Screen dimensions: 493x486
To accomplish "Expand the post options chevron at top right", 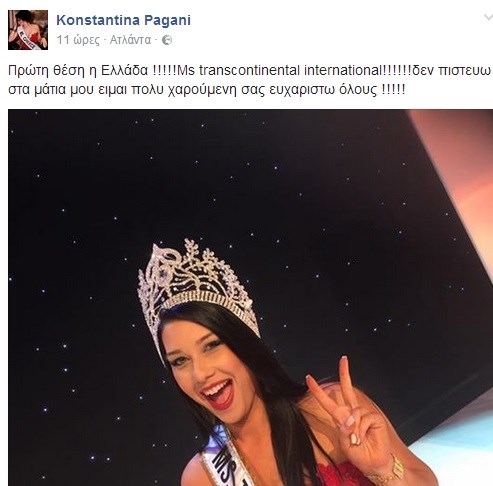I will tap(488, 18).
